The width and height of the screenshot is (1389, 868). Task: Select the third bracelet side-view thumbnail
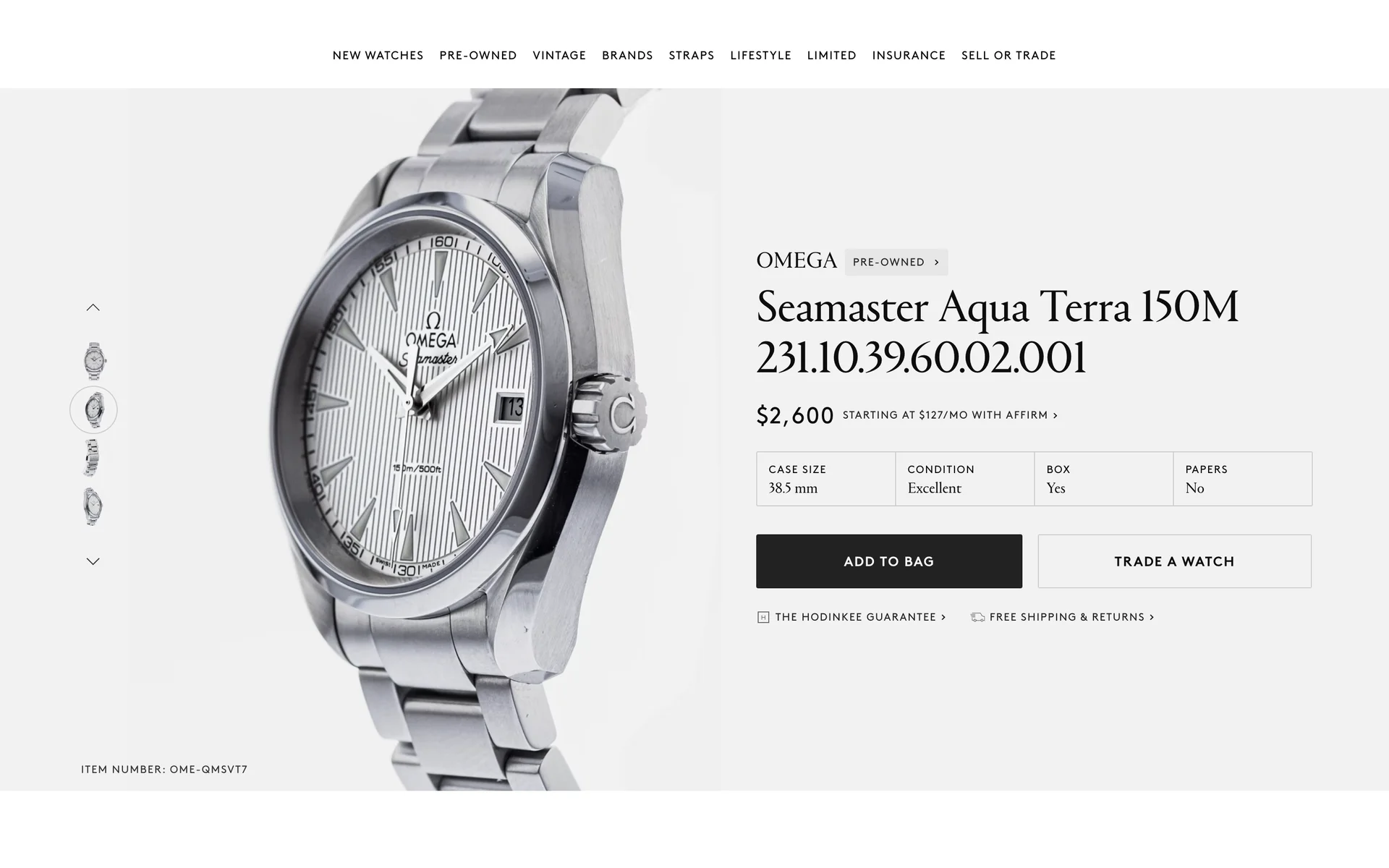[x=91, y=458]
